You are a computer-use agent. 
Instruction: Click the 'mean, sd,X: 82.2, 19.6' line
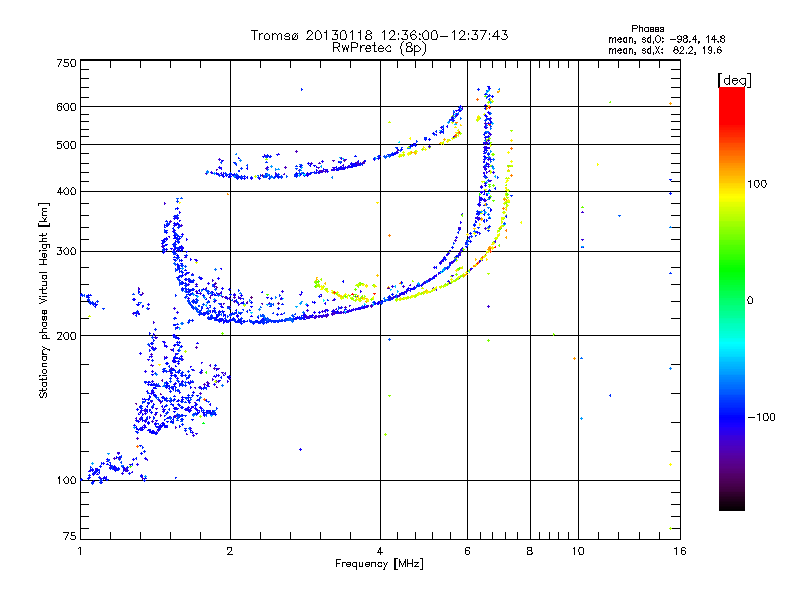(x=665, y=51)
